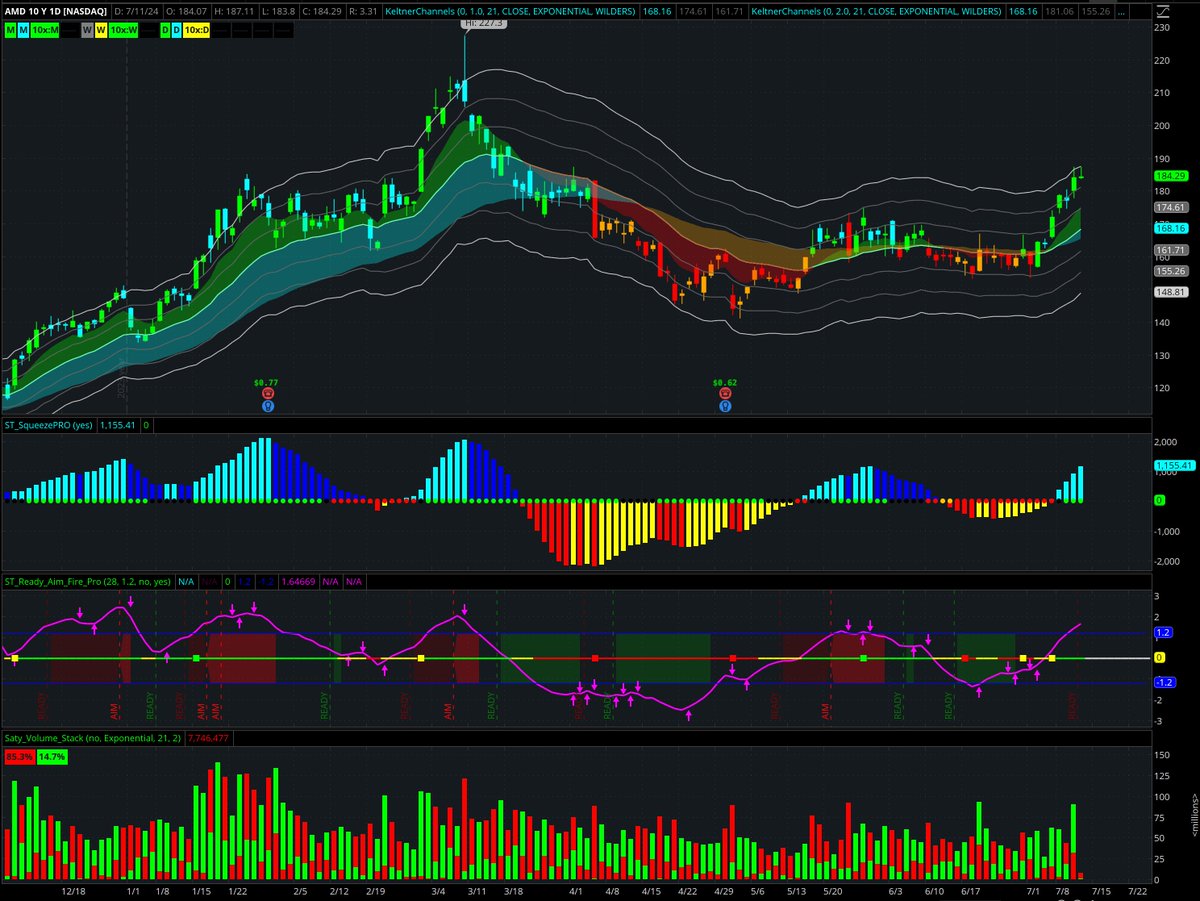Click the 220 price level on axis
The height and width of the screenshot is (901, 1200).
click(x=1161, y=61)
